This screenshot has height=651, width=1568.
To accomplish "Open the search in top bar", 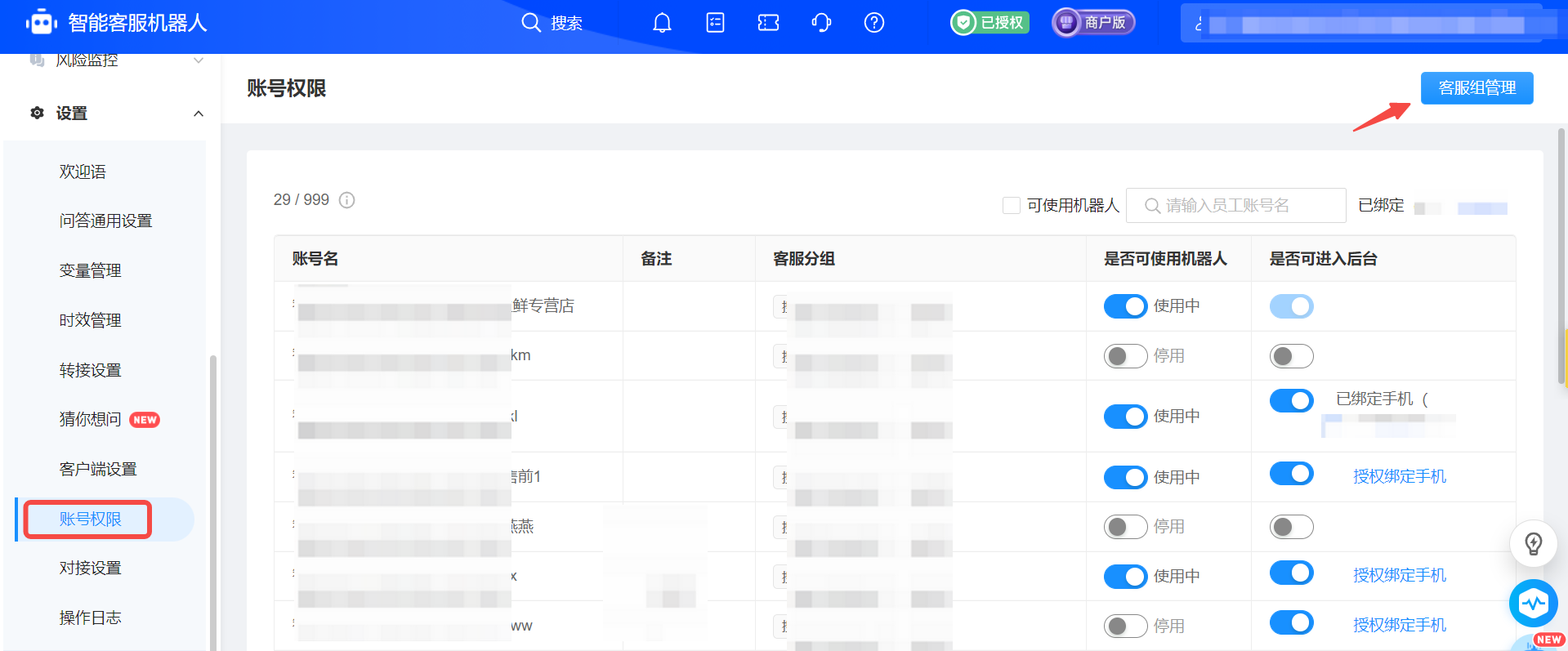I will 552,23.
